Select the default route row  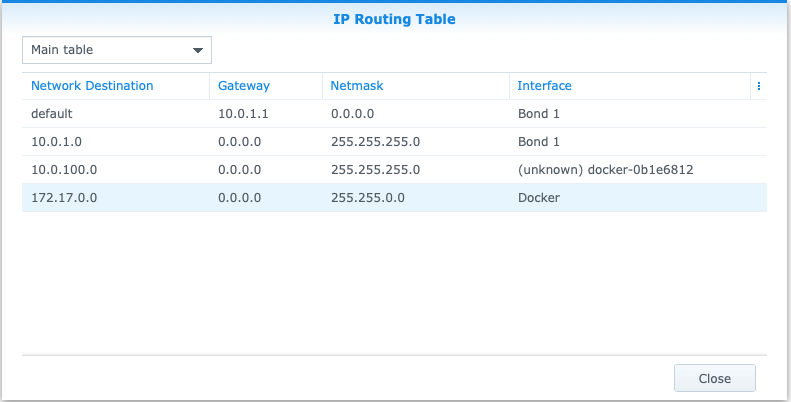tap(51, 114)
